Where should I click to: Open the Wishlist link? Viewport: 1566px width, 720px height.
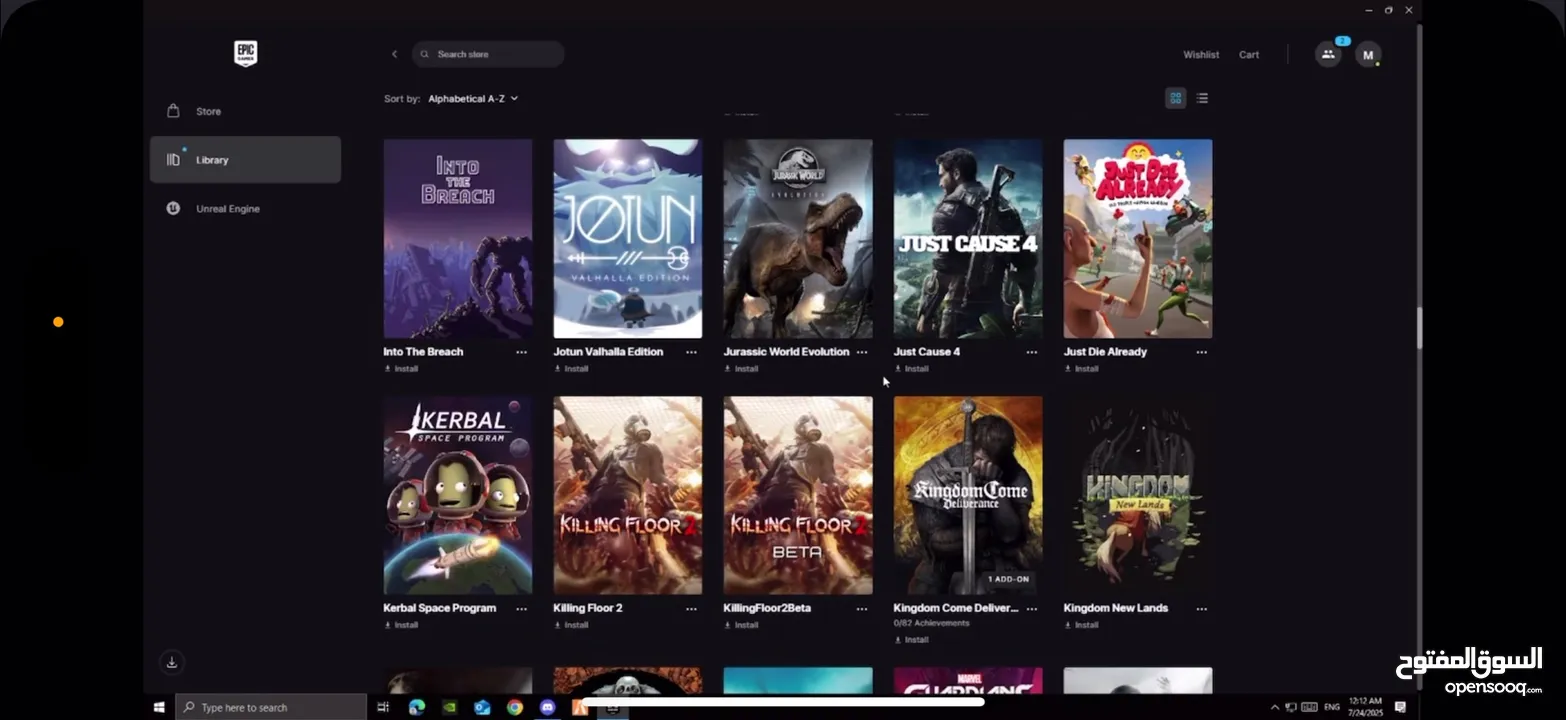coord(1201,55)
